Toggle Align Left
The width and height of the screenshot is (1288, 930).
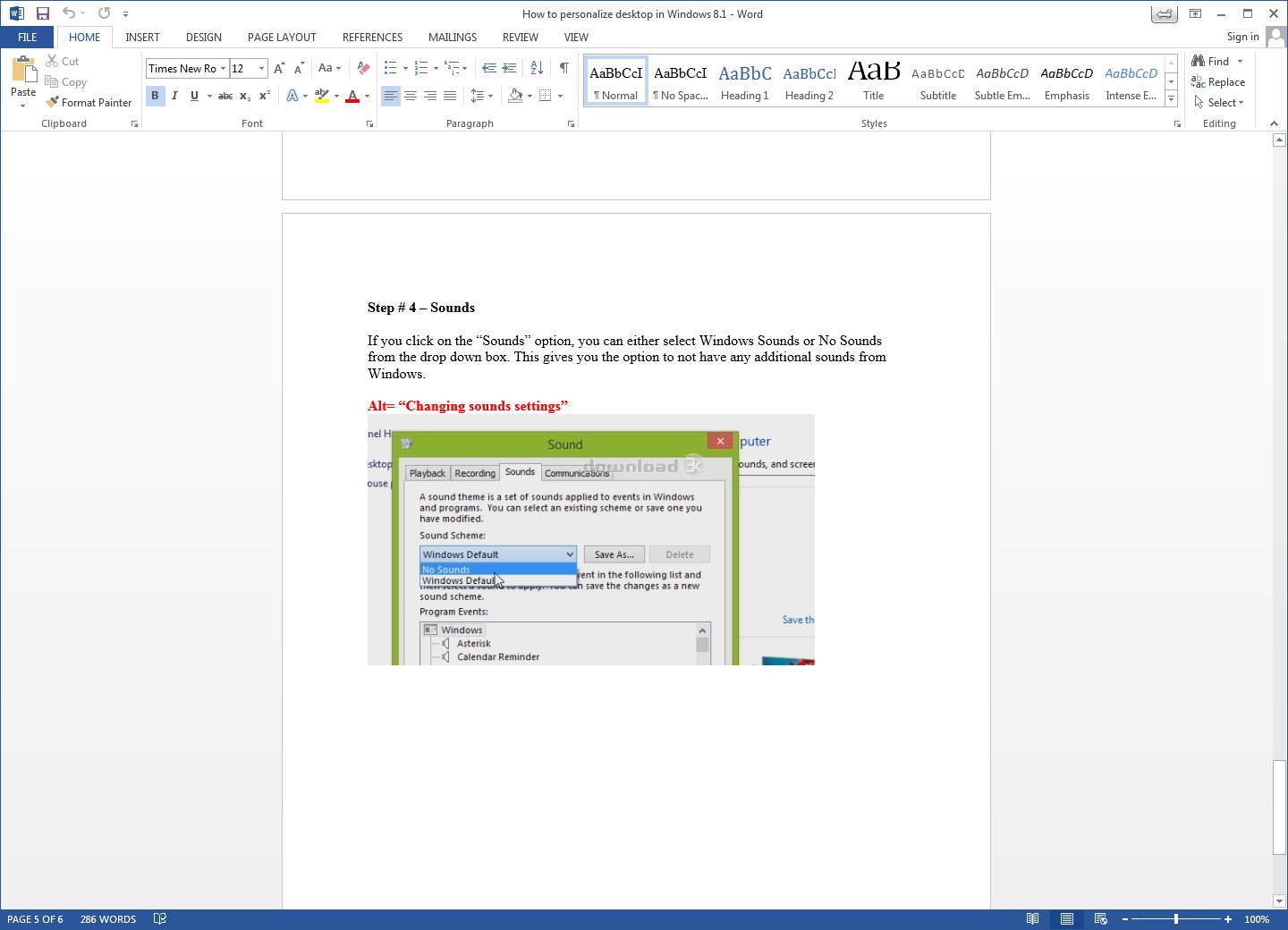tap(391, 96)
